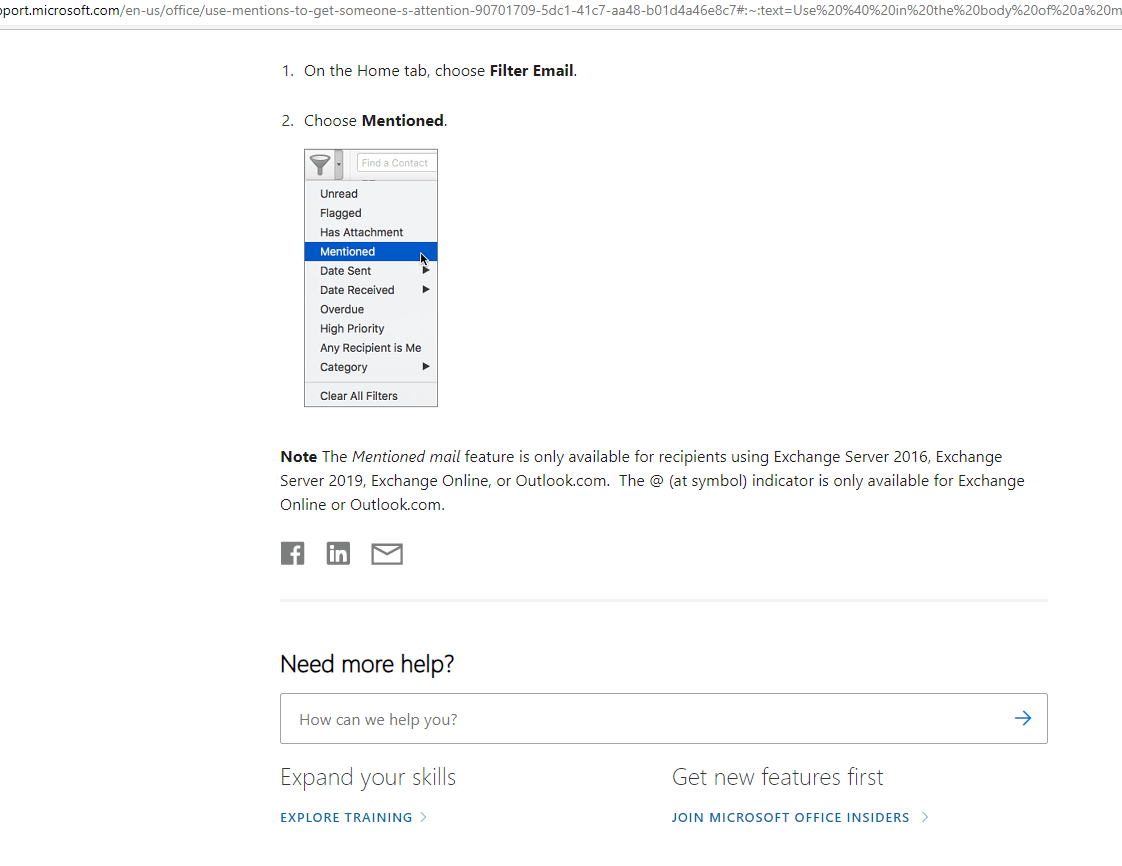Open JOIN MICROSOFT OFFICE INSIDERS link

[791, 817]
